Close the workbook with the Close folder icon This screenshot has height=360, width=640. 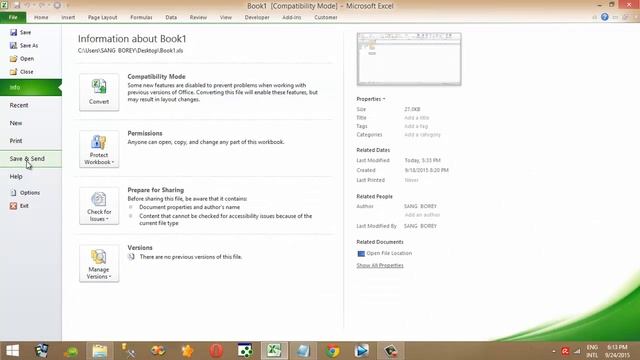13,72
